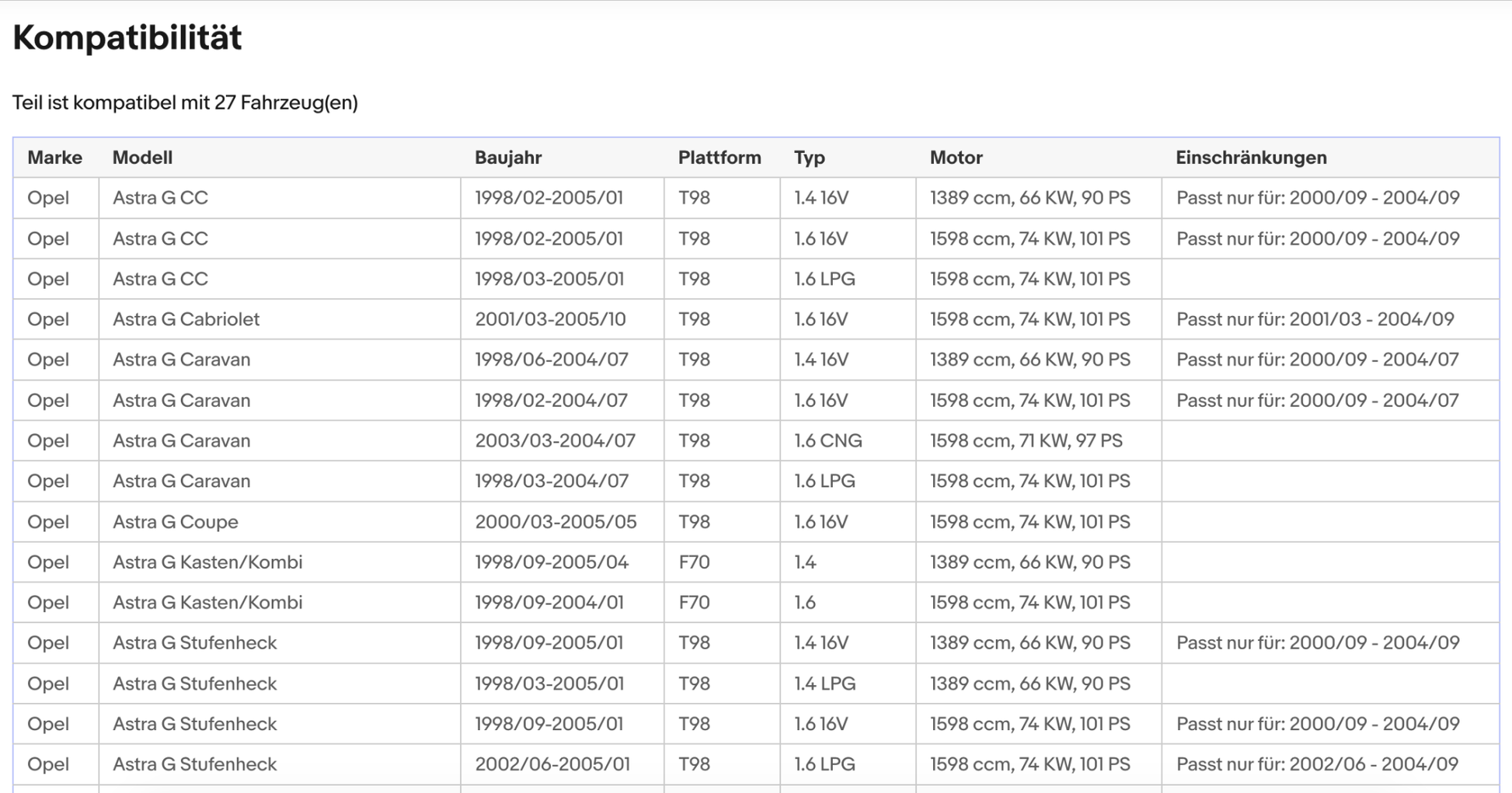The height and width of the screenshot is (793, 1512).
Task: Click the Motor column header
Action: click(x=956, y=158)
